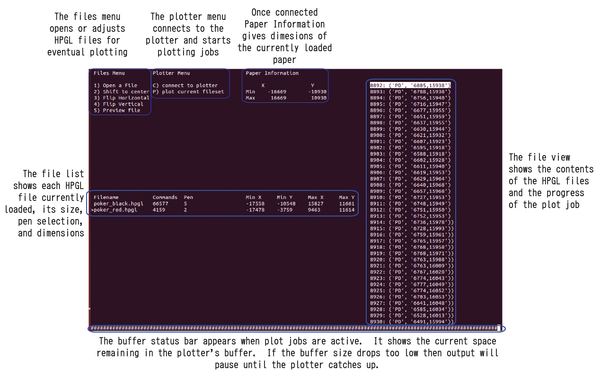This screenshot has width=600, height=379.
Task: Click the 'Max' row label in Paper Information
Action: [250, 98]
